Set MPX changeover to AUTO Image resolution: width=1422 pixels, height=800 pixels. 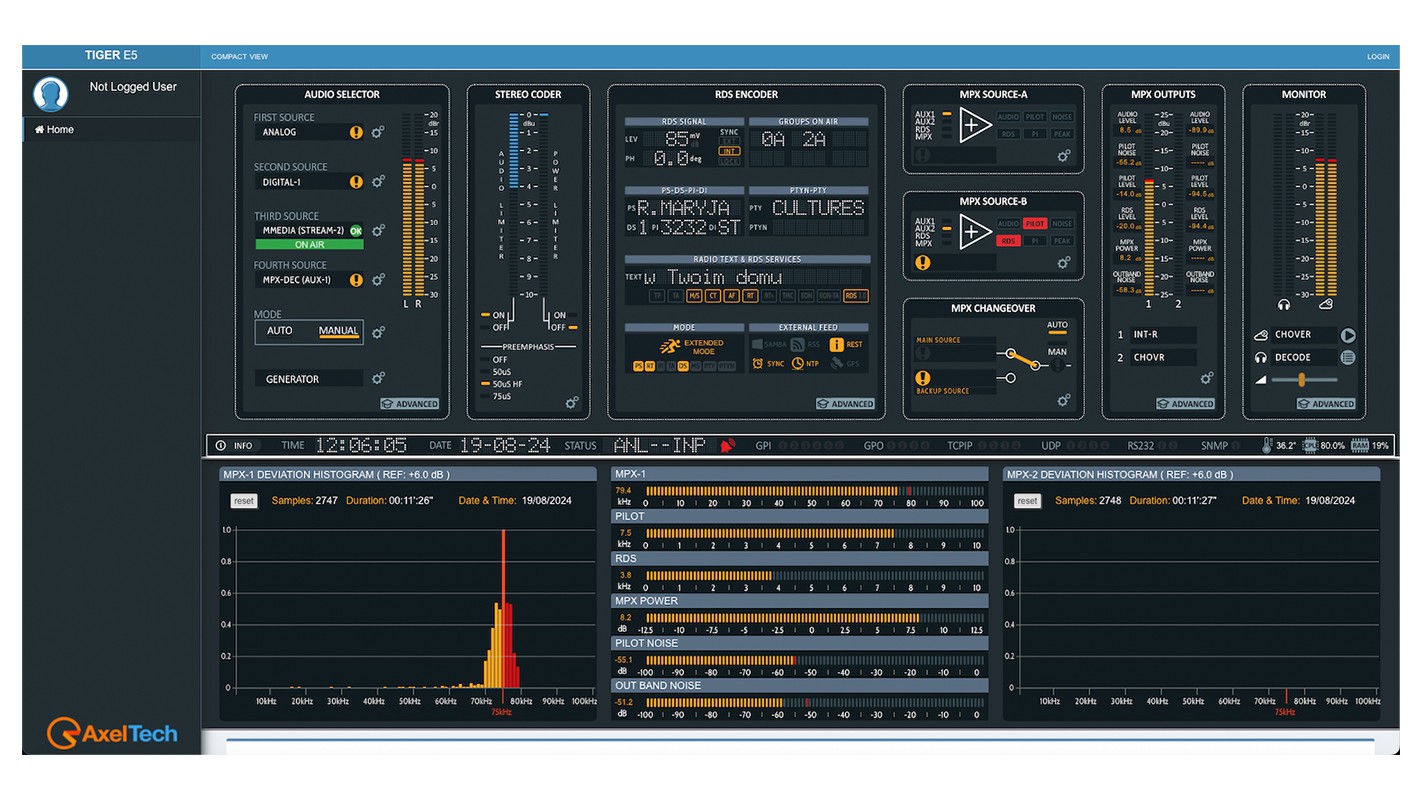click(x=1057, y=326)
